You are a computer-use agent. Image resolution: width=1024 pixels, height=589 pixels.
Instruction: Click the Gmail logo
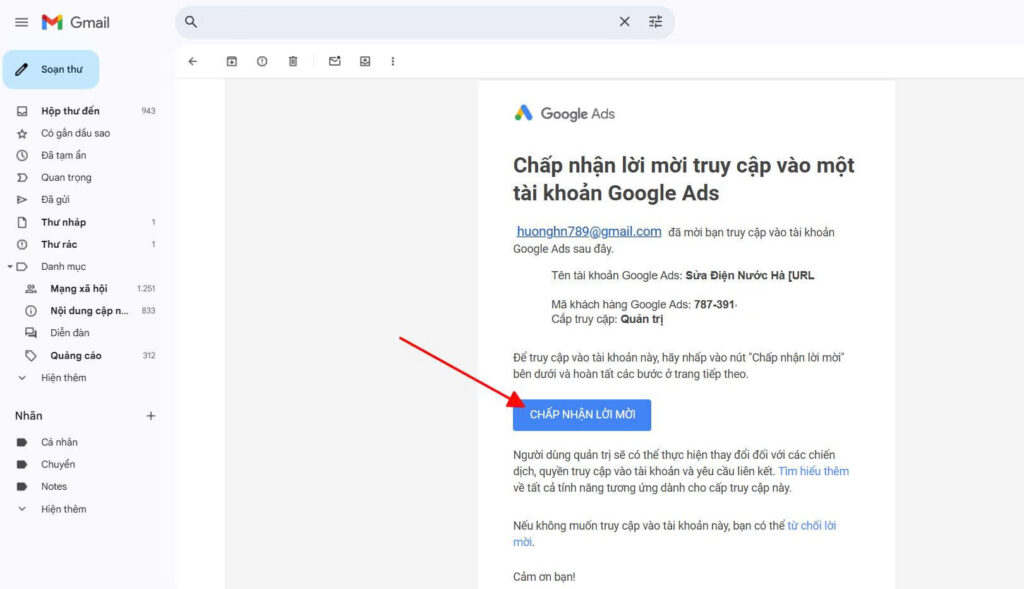tap(76, 22)
